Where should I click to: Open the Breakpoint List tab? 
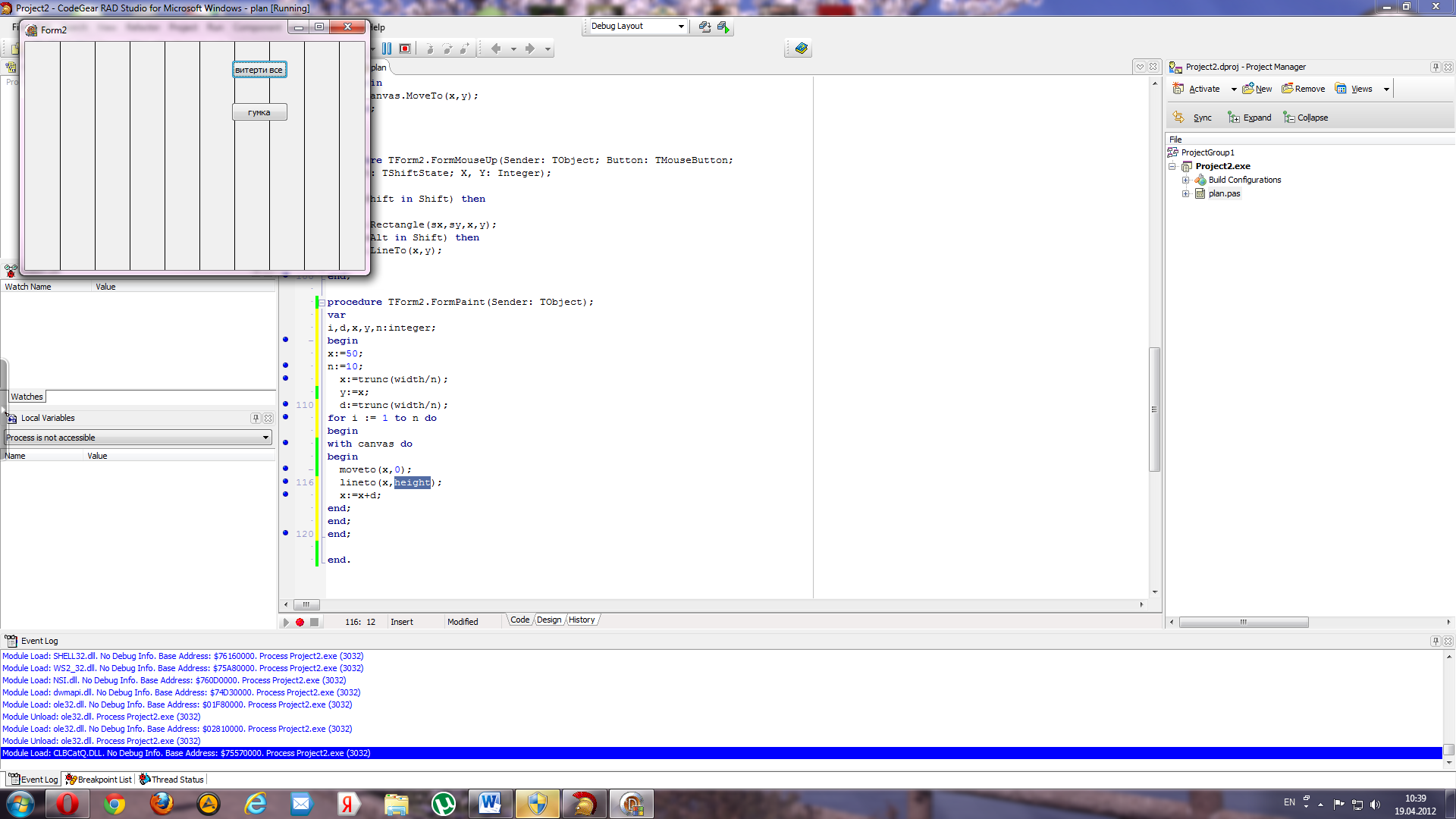pos(99,780)
